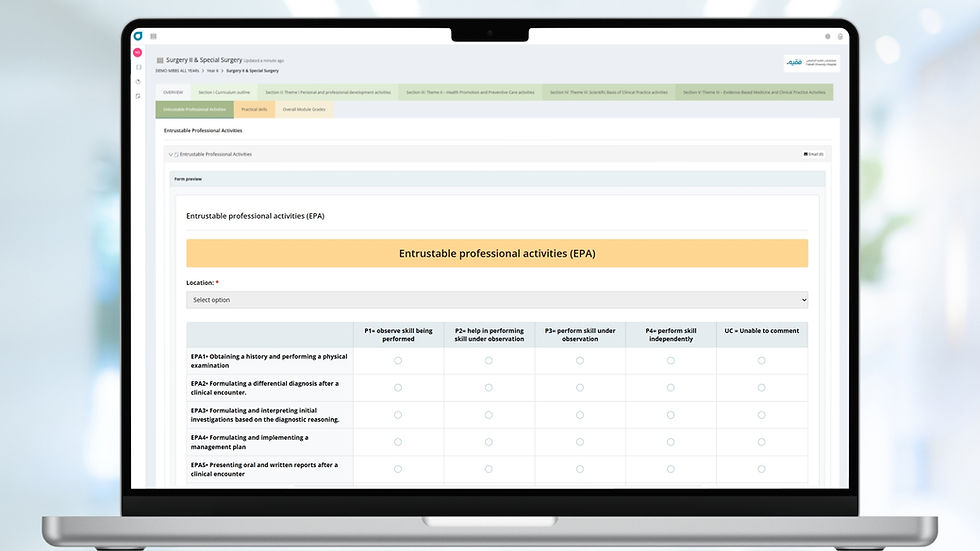This screenshot has width=980, height=551.
Task: Click the P2= help in performing skill header
Action: point(489,335)
